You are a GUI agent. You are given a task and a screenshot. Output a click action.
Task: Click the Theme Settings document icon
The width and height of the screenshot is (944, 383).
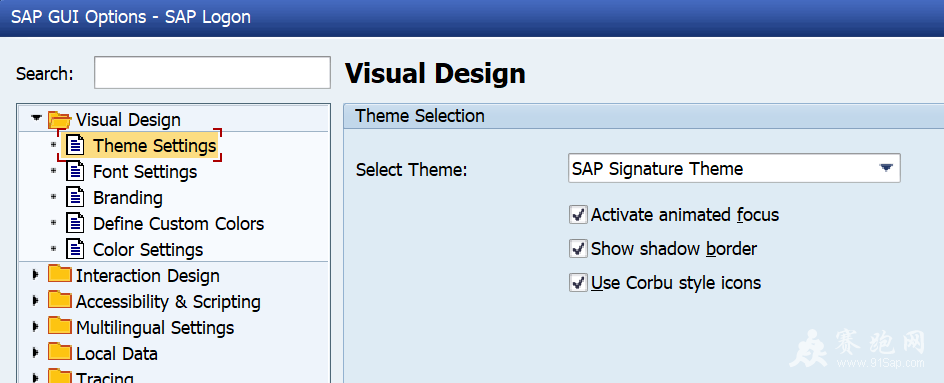tap(75, 145)
